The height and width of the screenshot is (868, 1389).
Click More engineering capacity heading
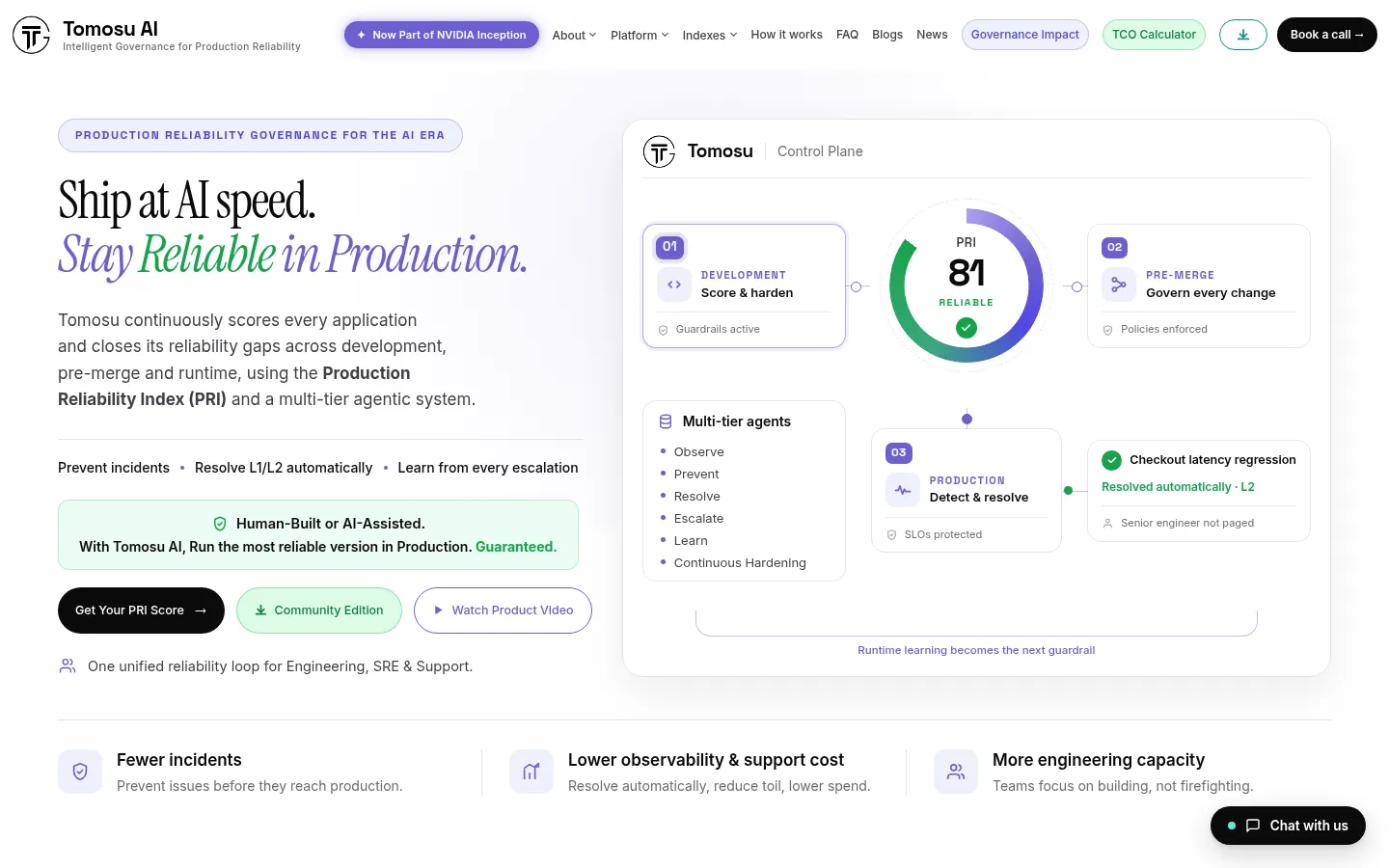(x=1099, y=760)
